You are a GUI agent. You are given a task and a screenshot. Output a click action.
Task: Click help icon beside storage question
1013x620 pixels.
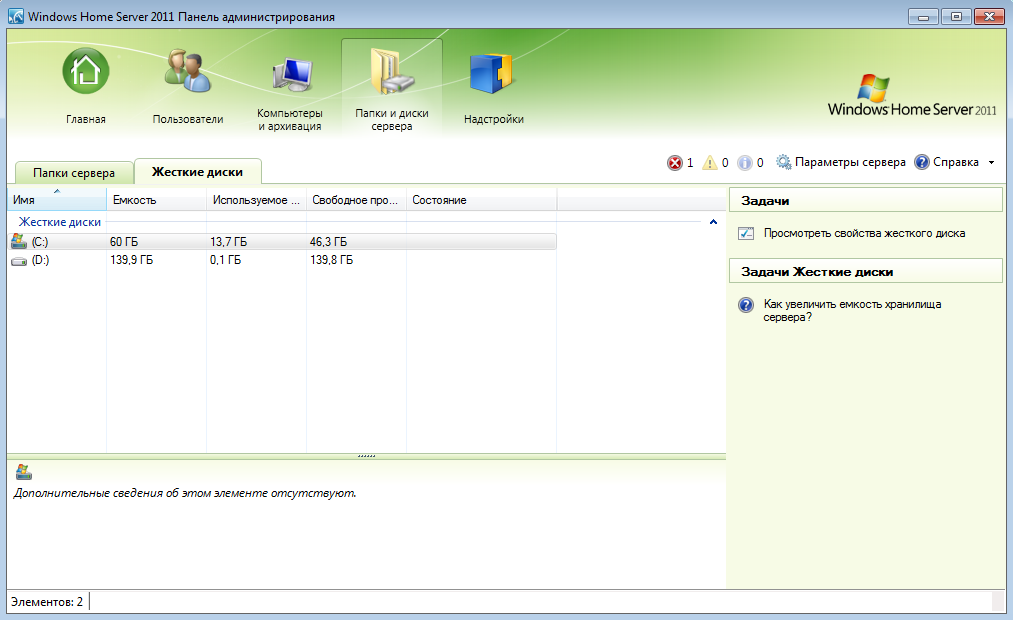point(746,305)
